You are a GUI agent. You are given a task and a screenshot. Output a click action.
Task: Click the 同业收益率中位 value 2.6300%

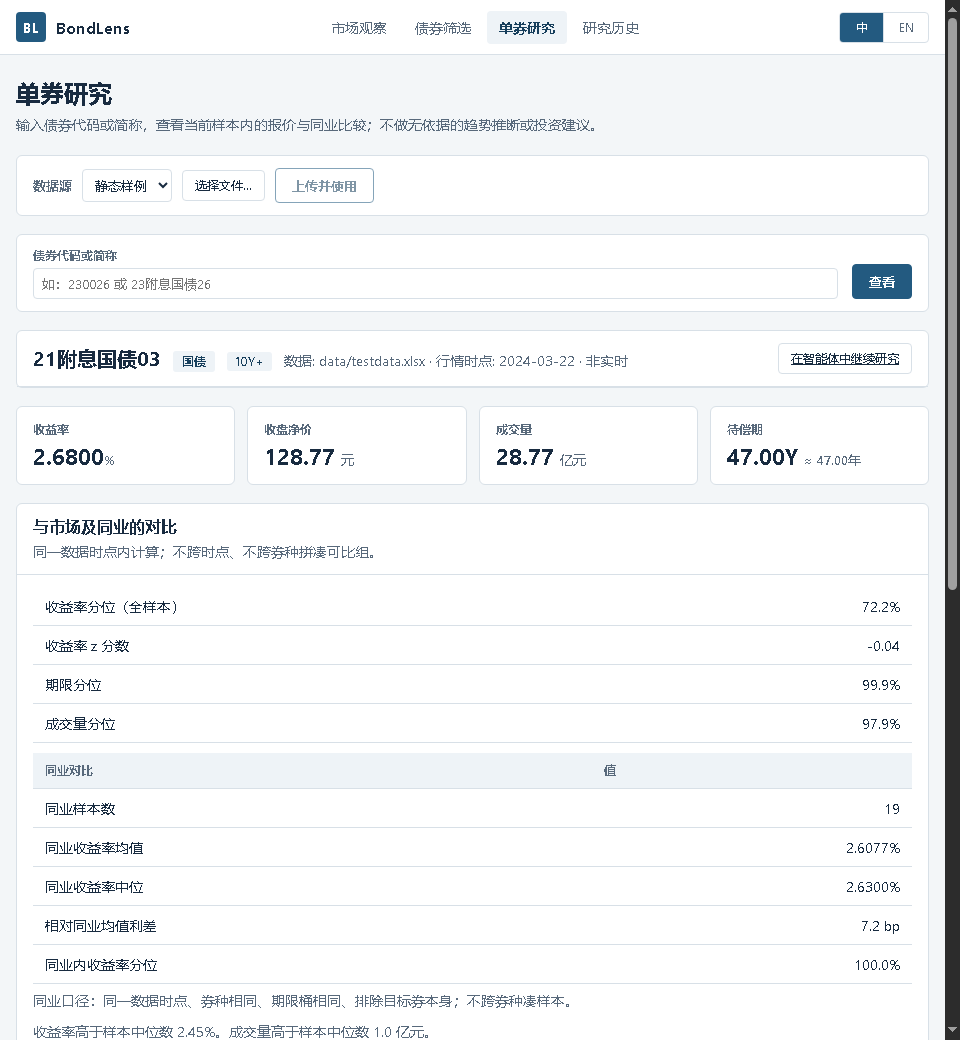[872, 887]
